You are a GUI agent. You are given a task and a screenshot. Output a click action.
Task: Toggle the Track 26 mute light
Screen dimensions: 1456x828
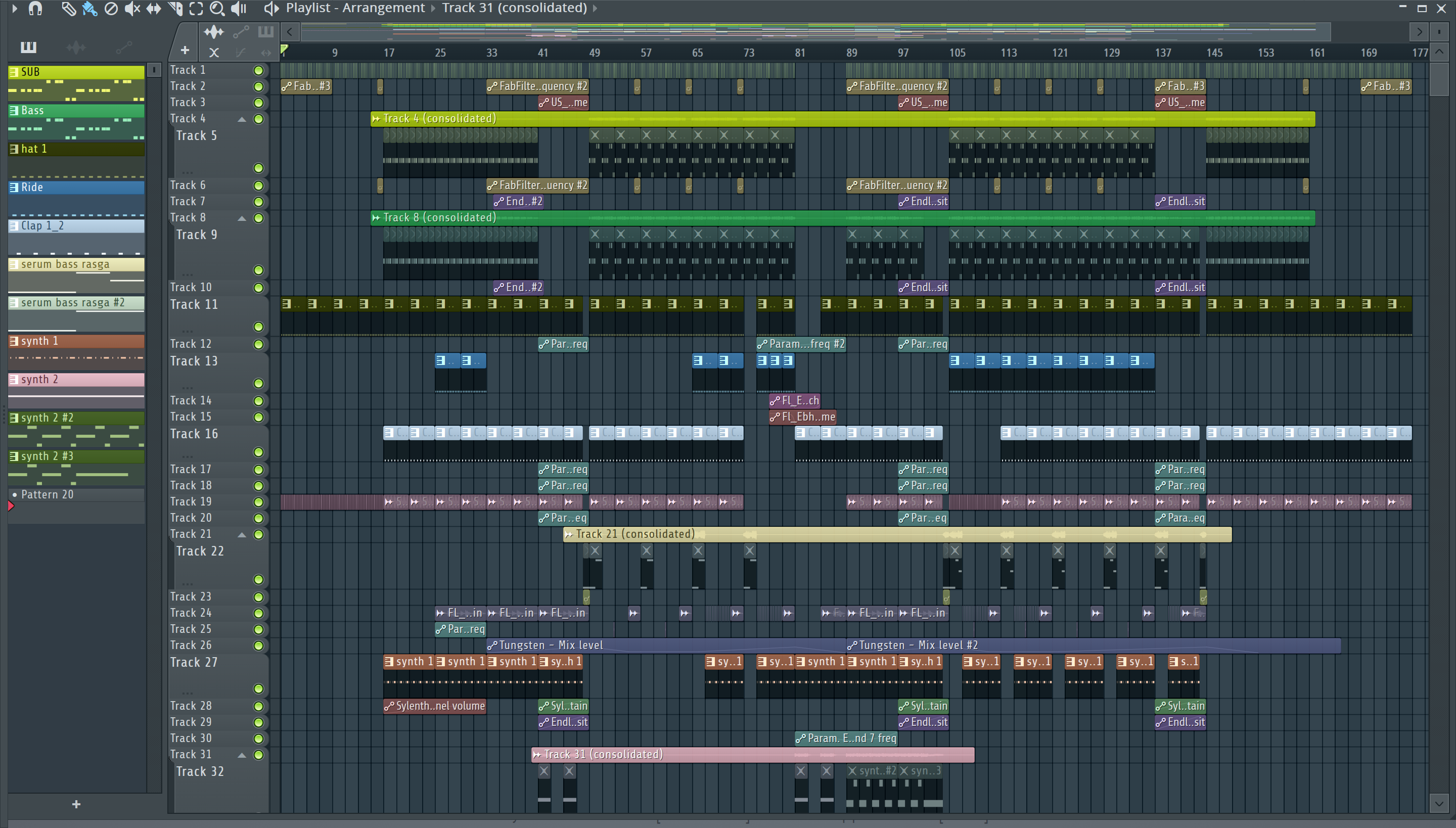(258, 646)
